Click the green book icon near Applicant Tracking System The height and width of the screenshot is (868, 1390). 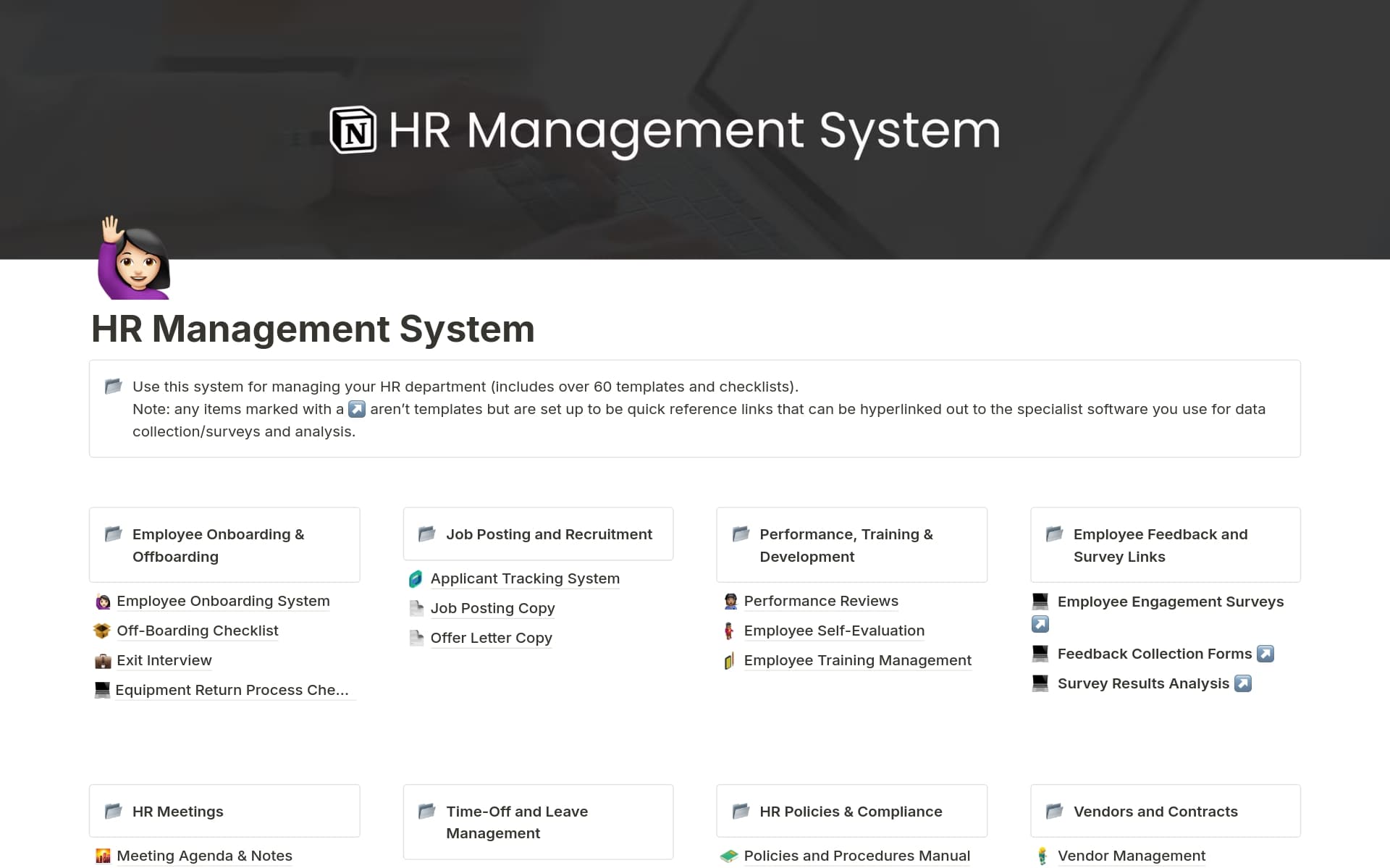417,578
